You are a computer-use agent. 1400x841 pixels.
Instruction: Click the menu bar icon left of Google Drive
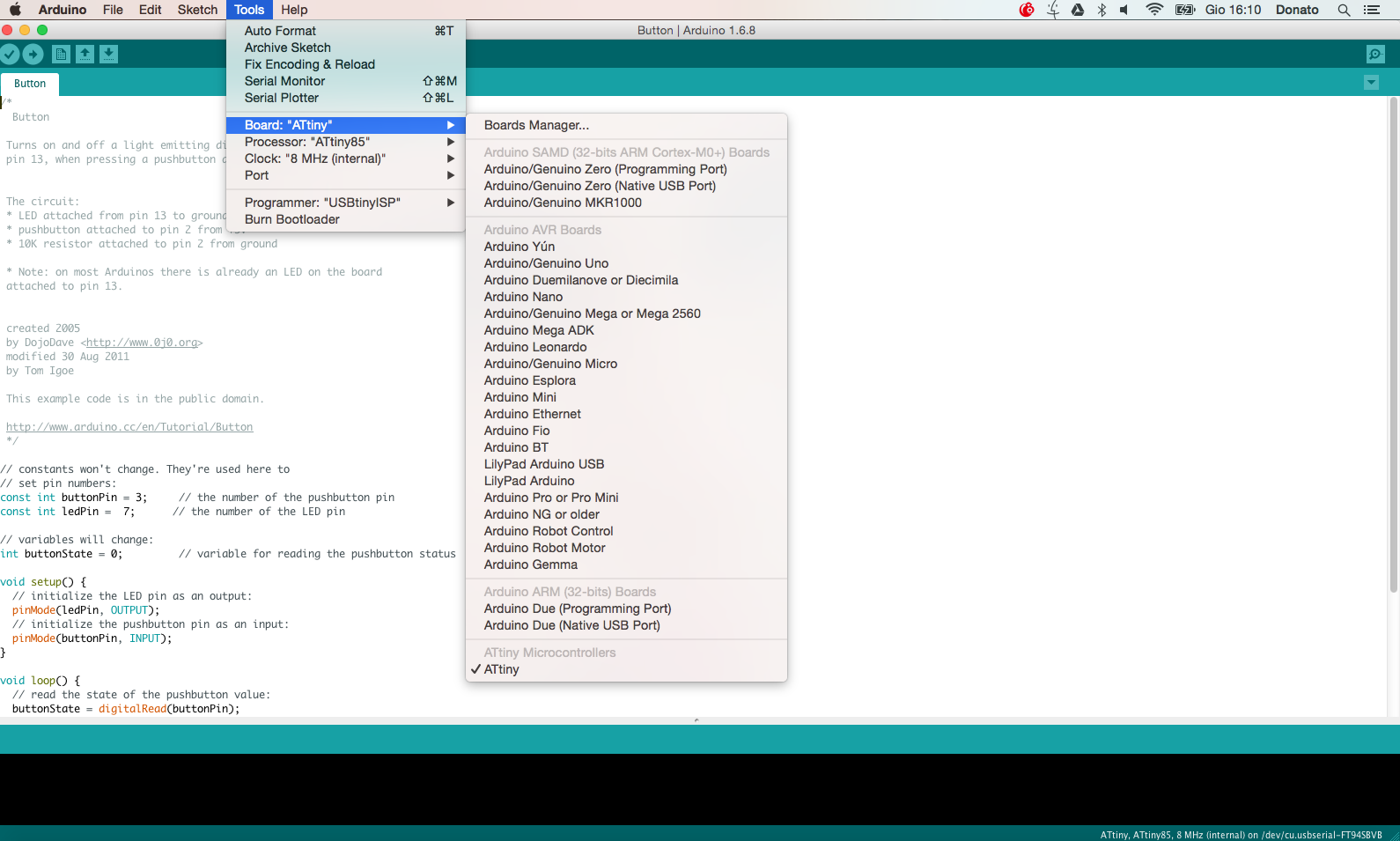pos(1053,10)
